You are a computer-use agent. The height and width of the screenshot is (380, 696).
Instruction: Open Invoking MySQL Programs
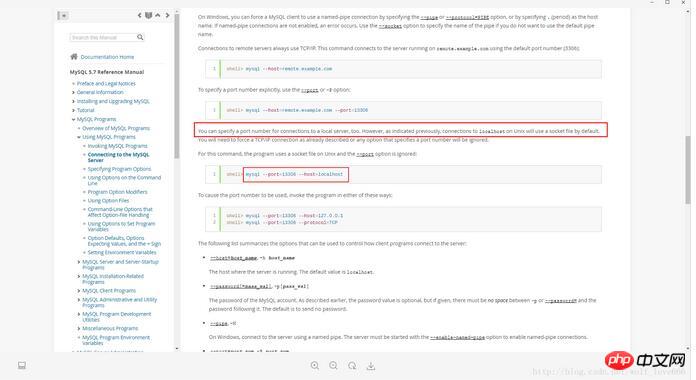coord(117,146)
